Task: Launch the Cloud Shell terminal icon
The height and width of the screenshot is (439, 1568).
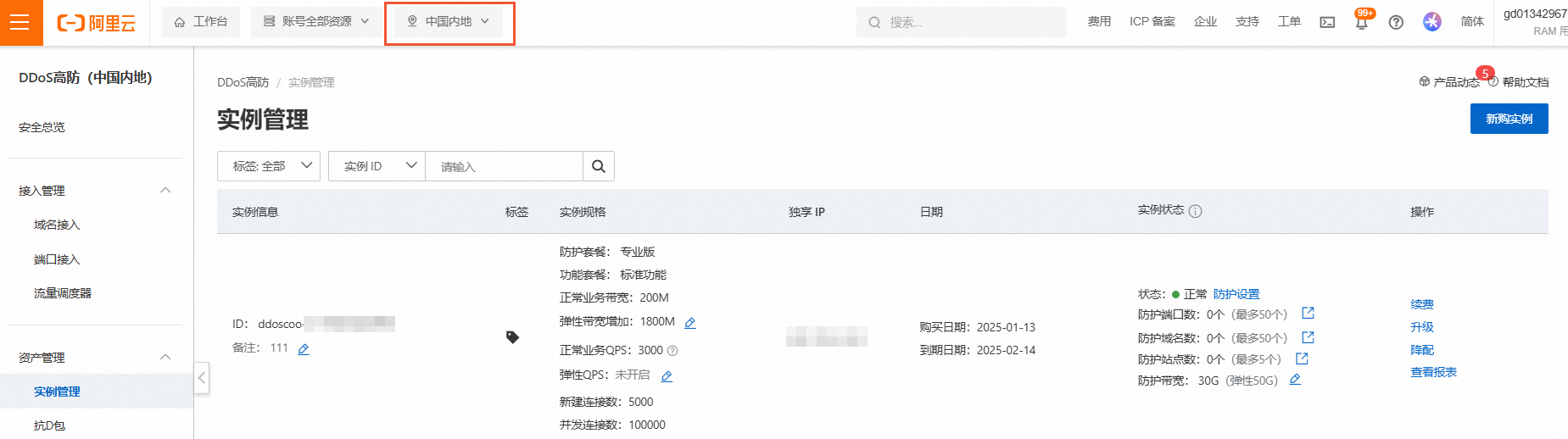Action: coord(1327,23)
